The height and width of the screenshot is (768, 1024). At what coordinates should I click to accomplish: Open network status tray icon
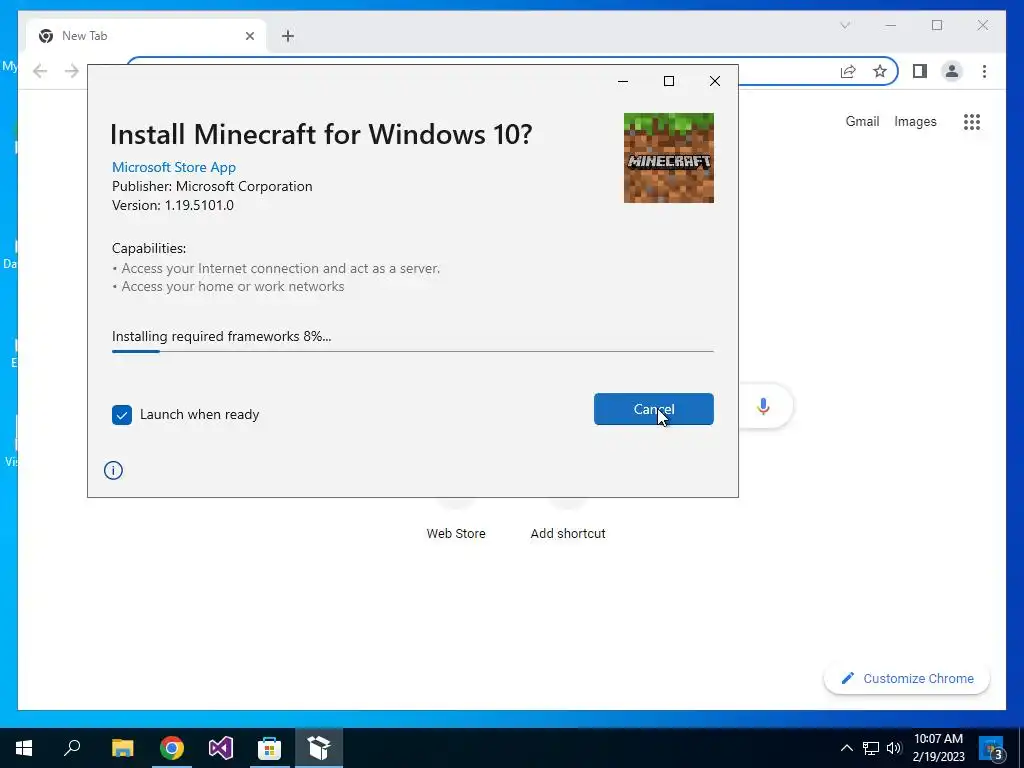pyautogui.click(x=871, y=748)
